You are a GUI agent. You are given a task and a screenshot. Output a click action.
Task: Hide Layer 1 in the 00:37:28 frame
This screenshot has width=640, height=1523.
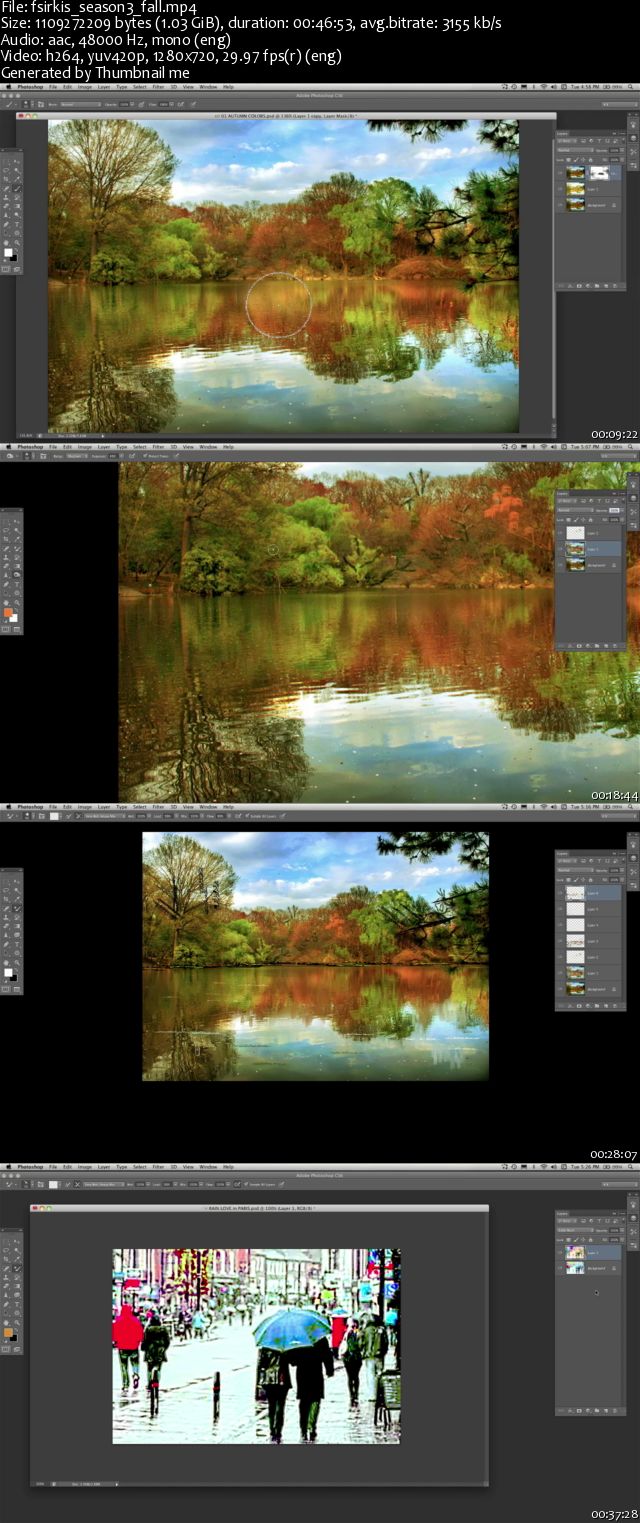pos(560,1251)
